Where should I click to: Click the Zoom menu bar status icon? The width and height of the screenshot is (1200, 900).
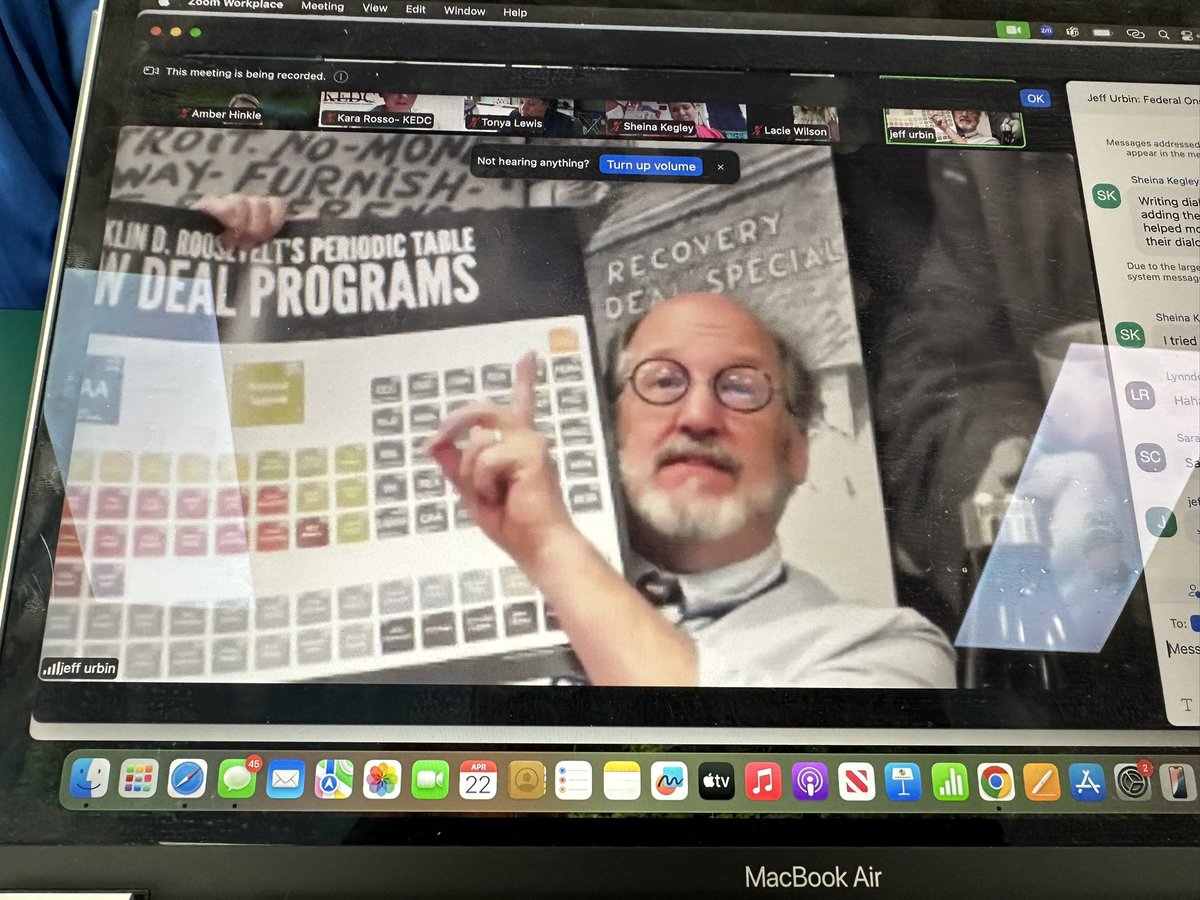pos(1044,31)
